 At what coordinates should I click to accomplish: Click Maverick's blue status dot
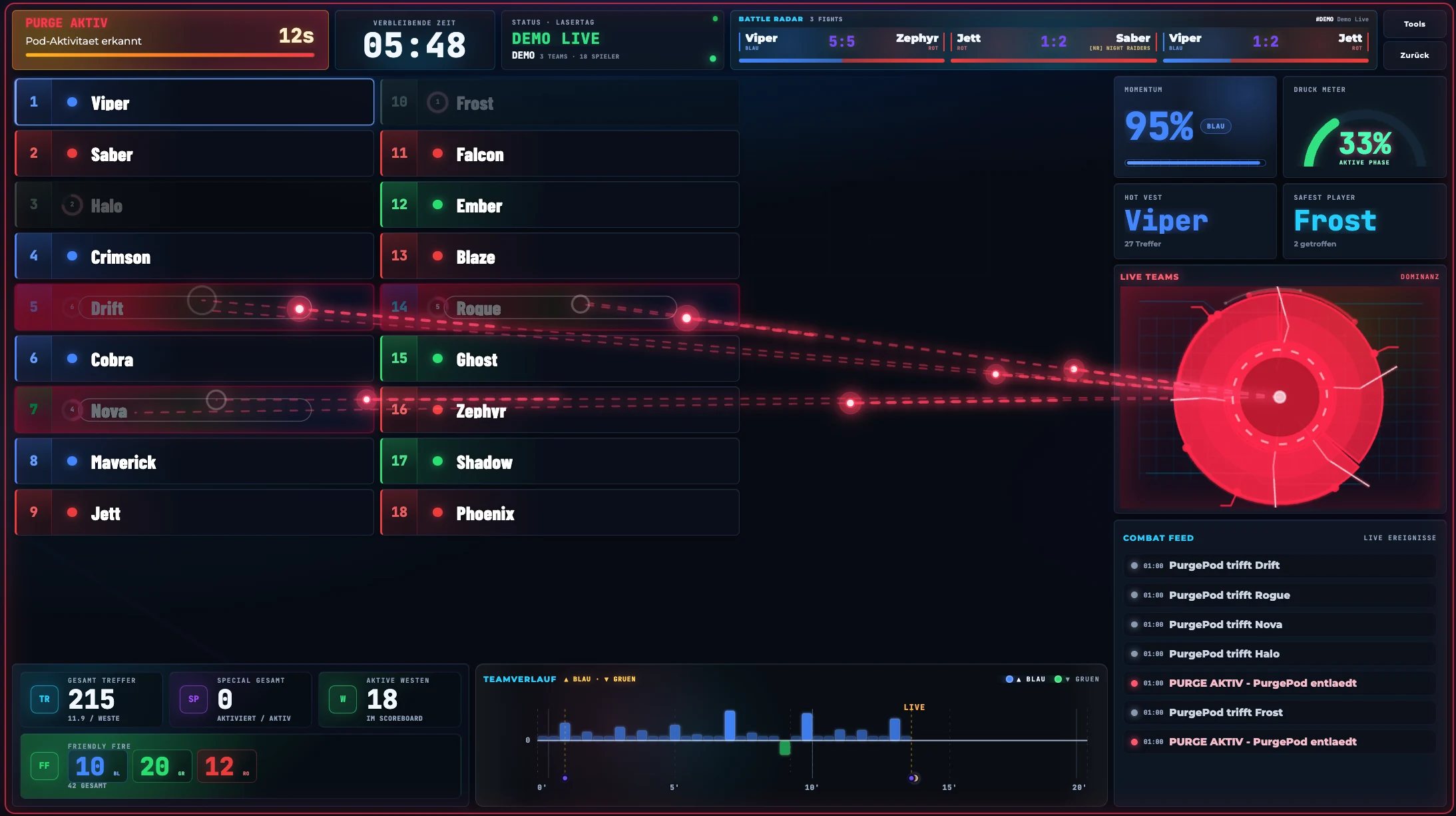[x=72, y=461]
